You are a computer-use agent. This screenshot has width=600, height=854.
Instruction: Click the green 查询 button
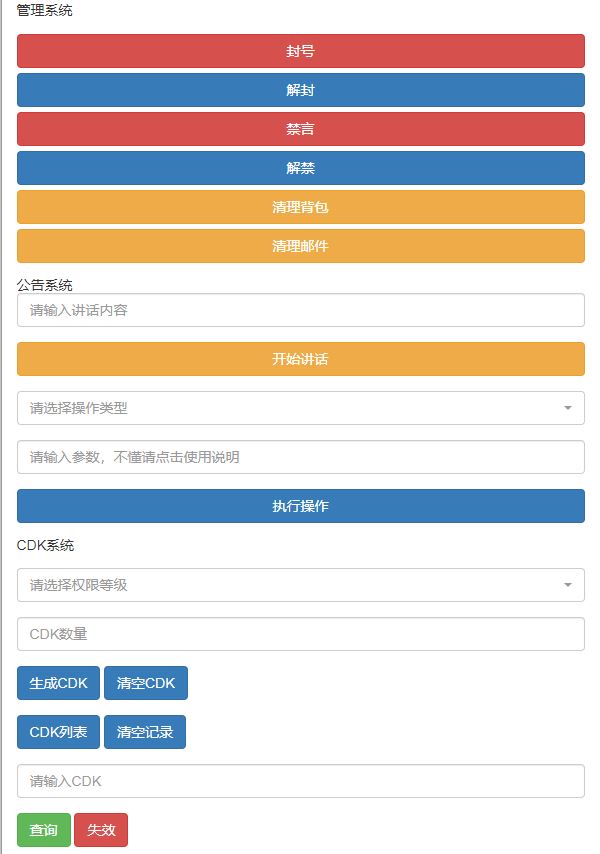coord(43,830)
